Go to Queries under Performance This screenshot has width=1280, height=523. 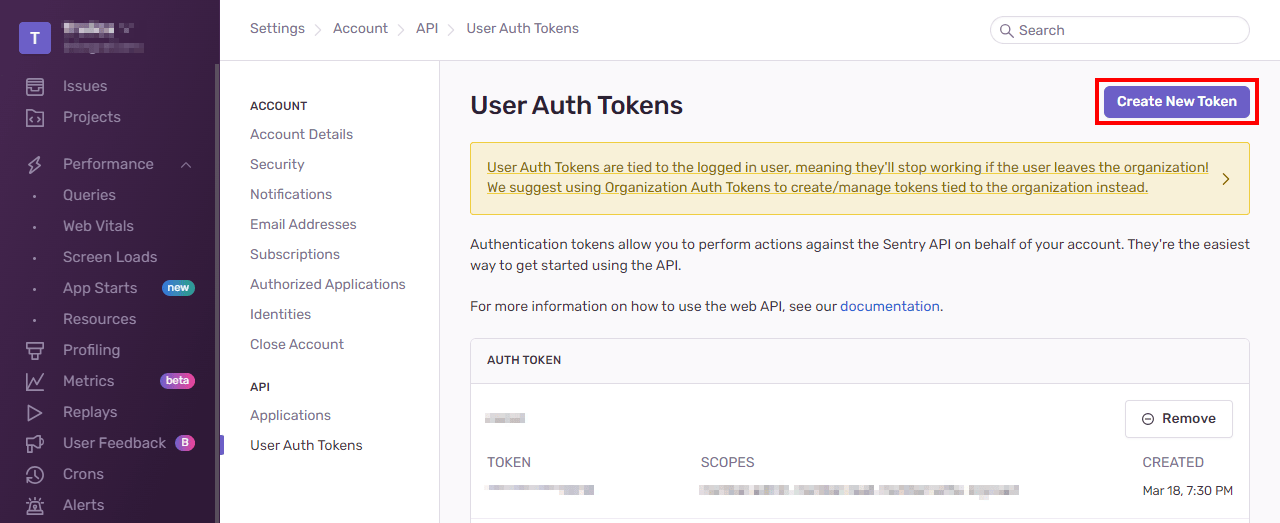pos(89,195)
